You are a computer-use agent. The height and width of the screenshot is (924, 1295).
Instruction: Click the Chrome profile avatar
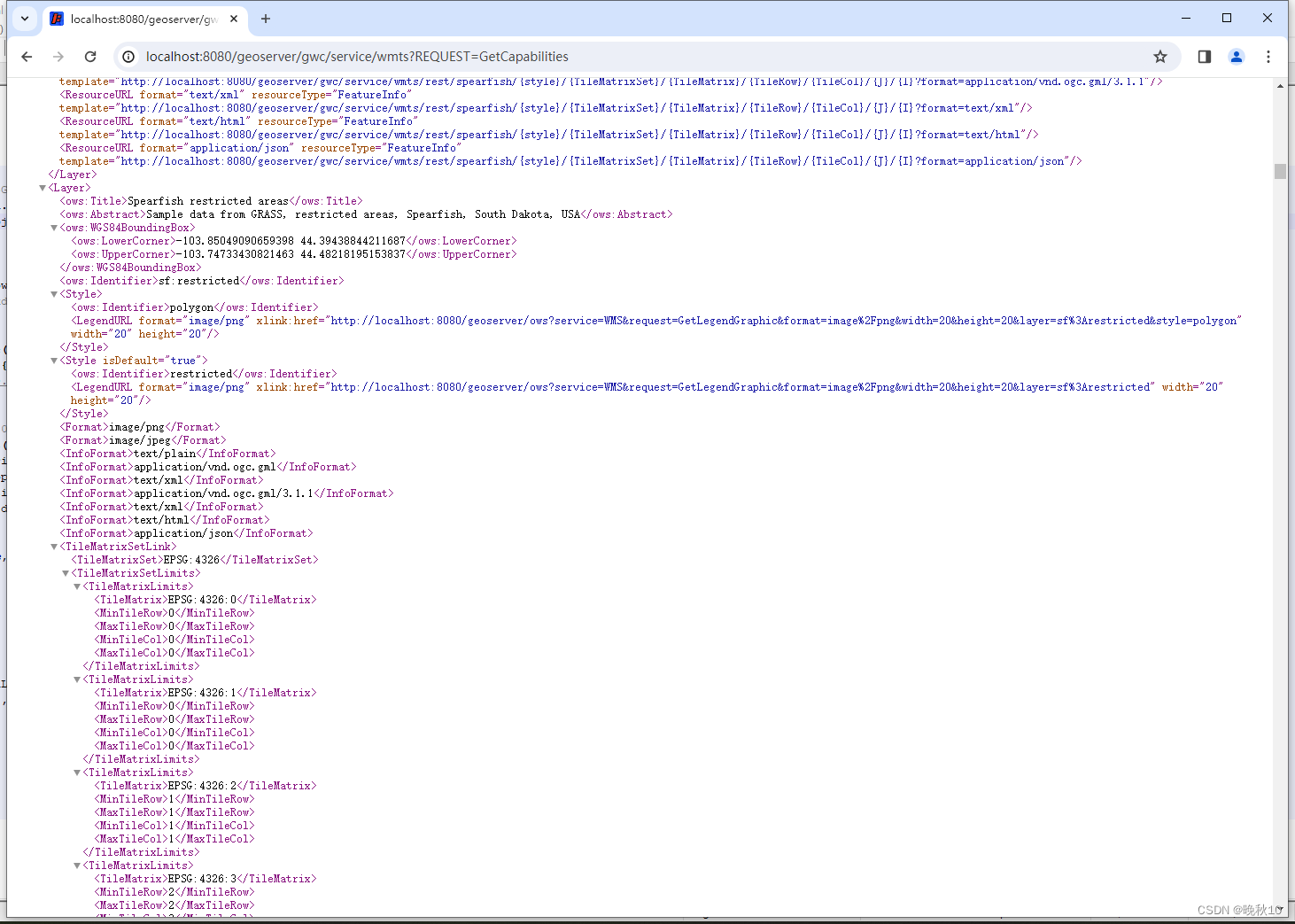pyautogui.click(x=1237, y=56)
